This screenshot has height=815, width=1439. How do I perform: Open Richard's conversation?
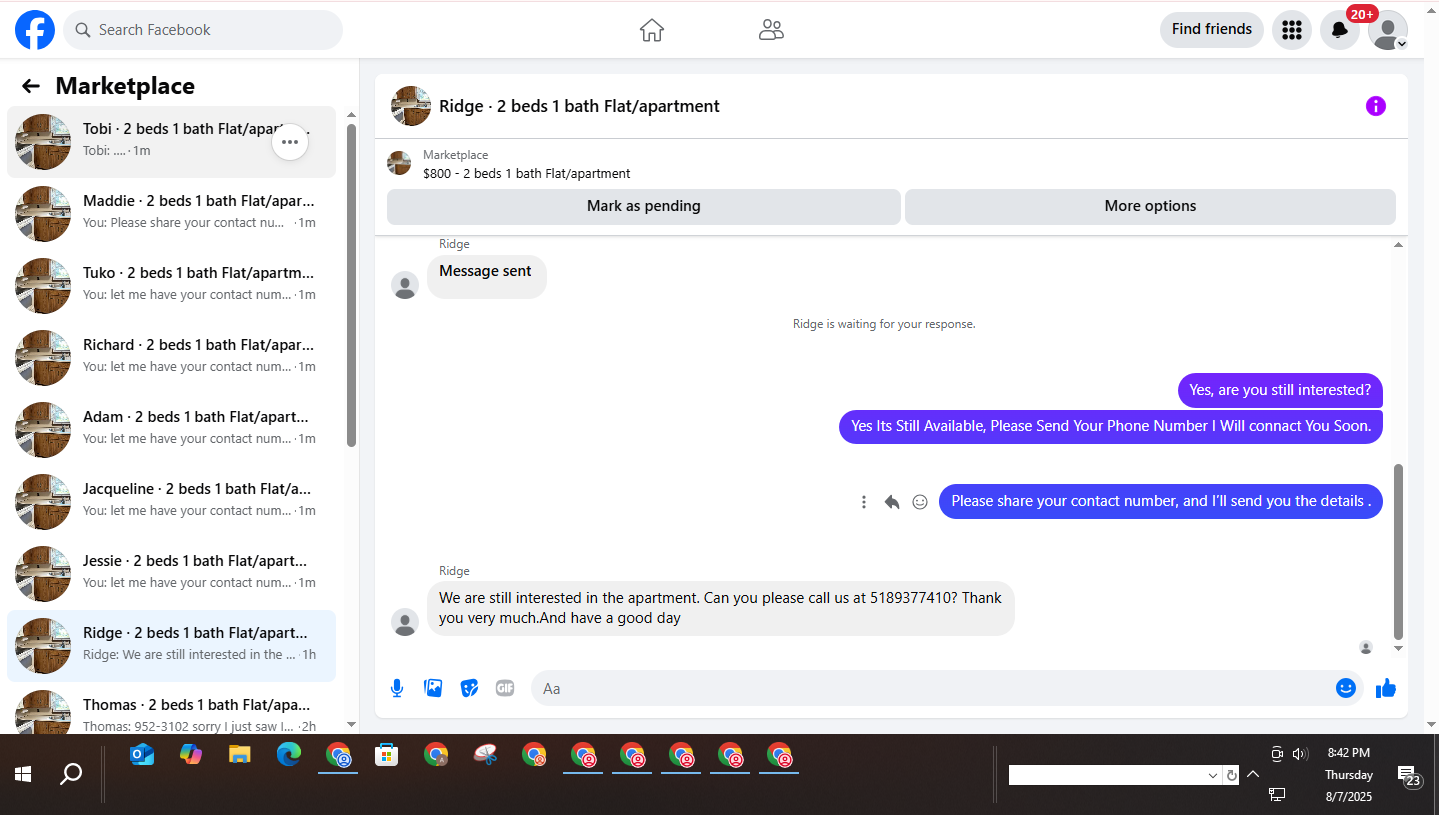click(x=171, y=358)
